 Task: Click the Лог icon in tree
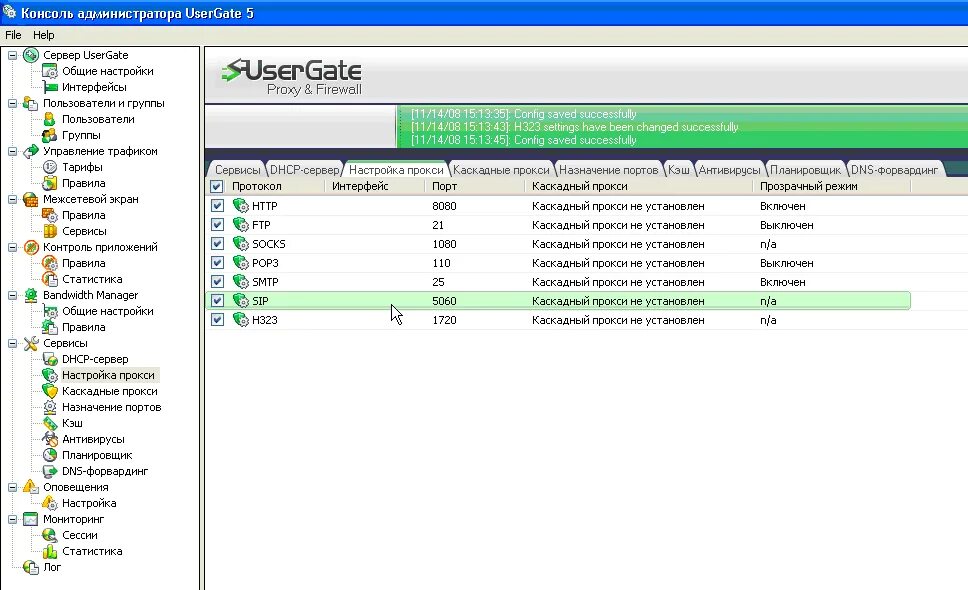[x=31, y=567]
